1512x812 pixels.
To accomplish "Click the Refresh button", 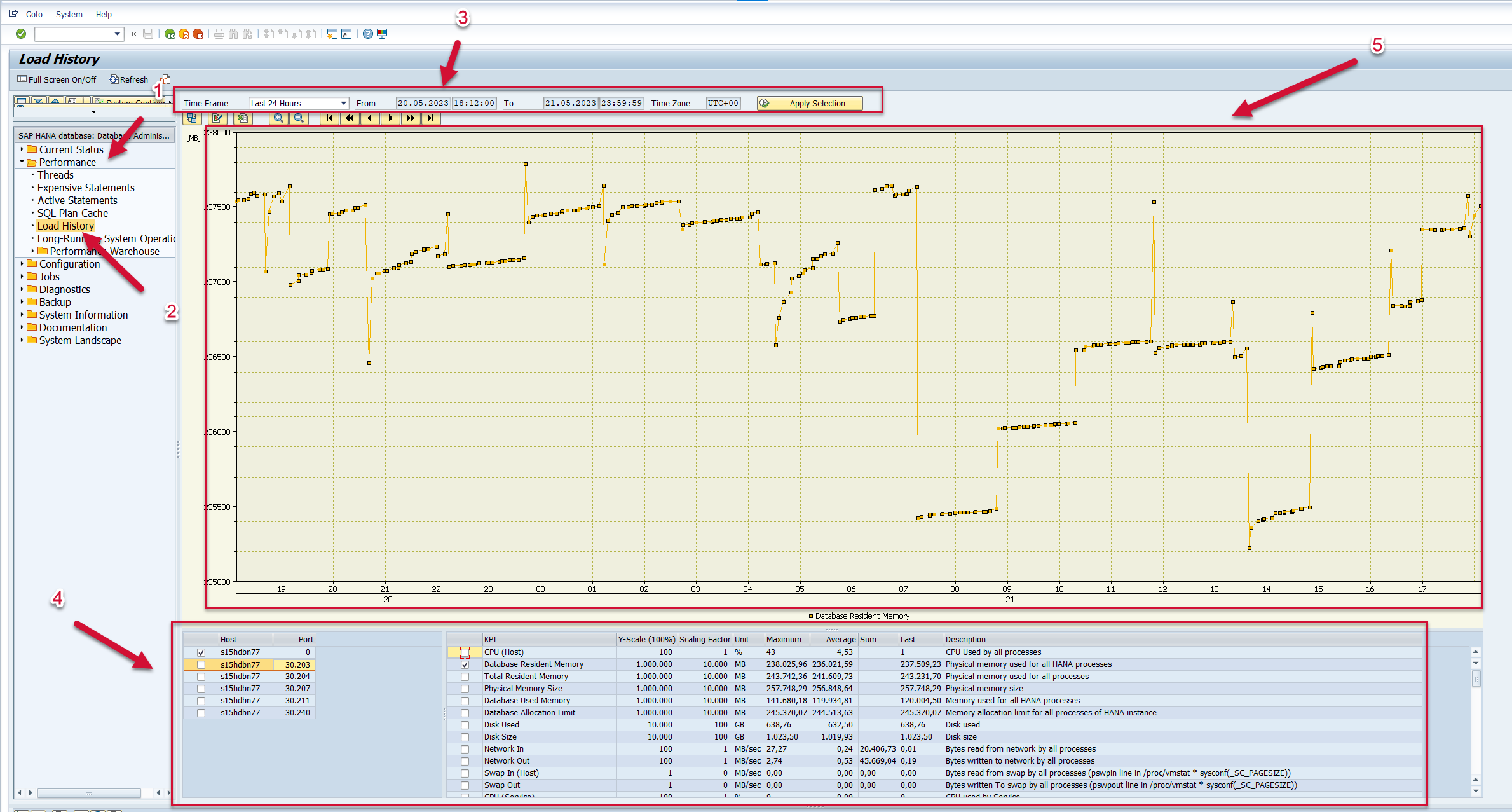I will click(128, 79).
